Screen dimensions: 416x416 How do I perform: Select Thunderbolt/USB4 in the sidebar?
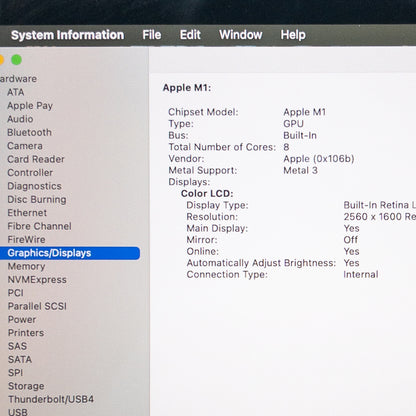(51, 399)
